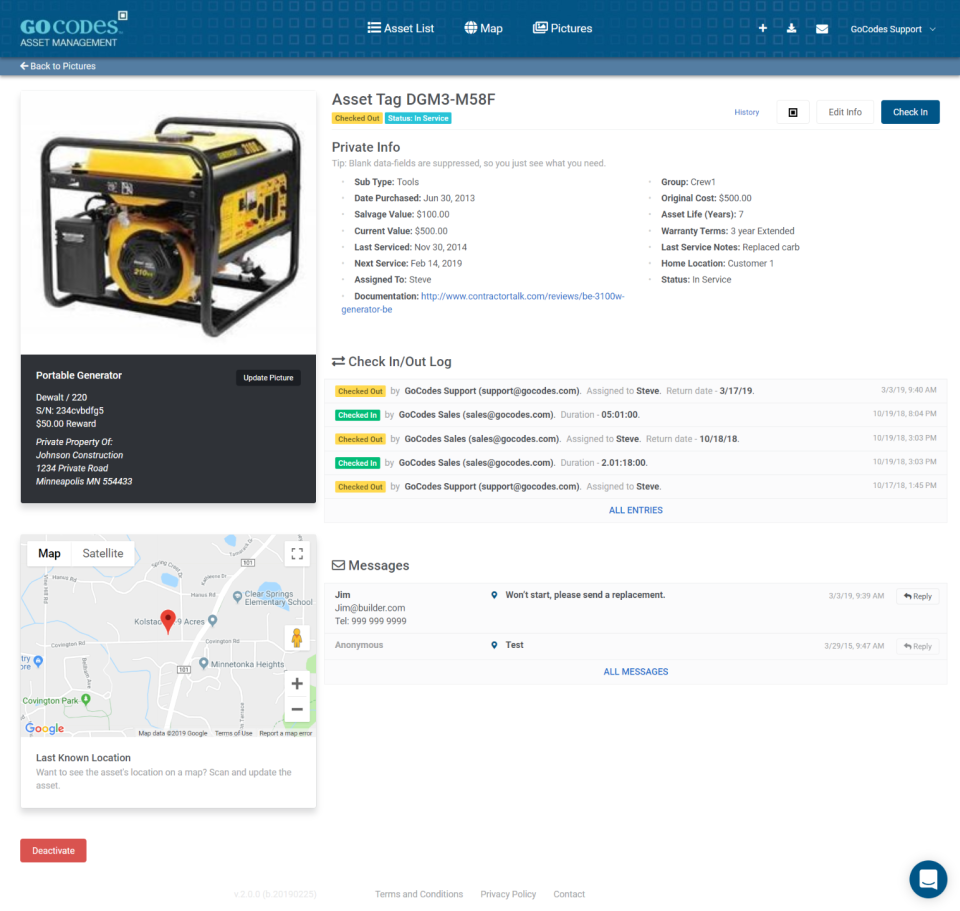Add a new asset via the plus icon
960x911 pixels.
(762, 28)
